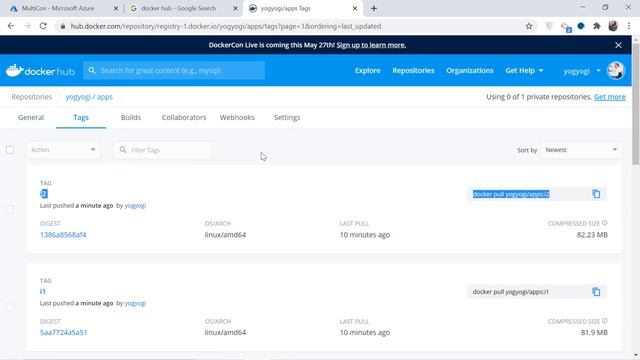Go back using browser back arrow

pos(11,26)
